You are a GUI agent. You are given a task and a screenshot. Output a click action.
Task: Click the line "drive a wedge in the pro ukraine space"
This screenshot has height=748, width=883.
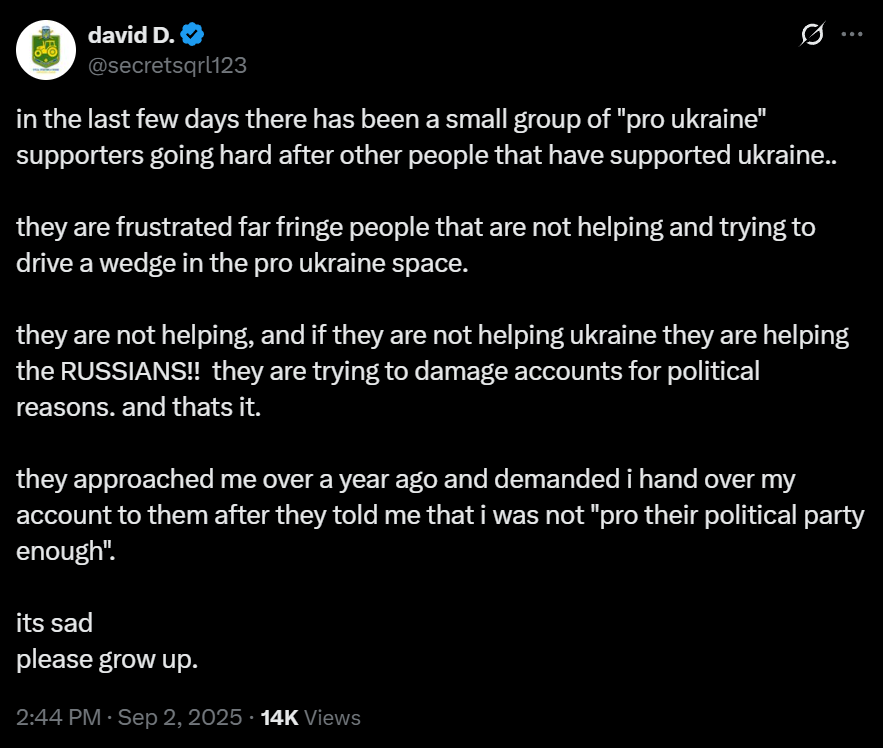click(242, 264)
